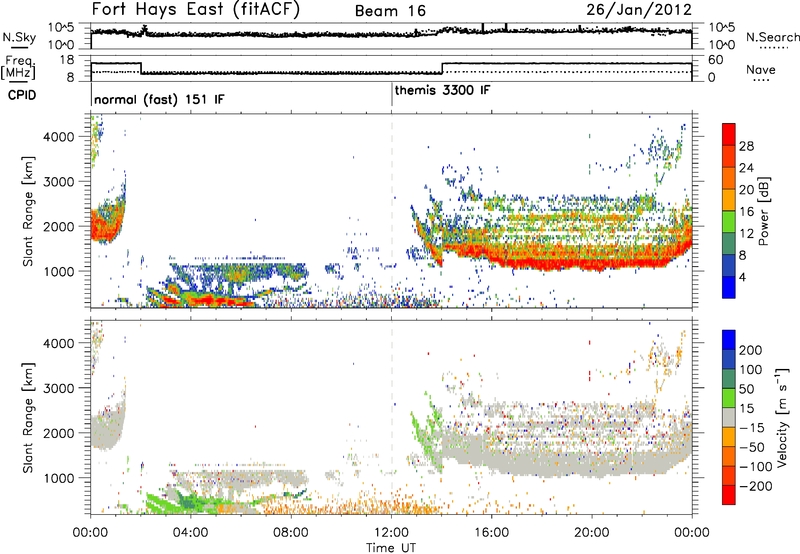This screenshot has width=800, height=554.
Task: Click the "200" label on velocity scale
Action: [x=751, y=350]
